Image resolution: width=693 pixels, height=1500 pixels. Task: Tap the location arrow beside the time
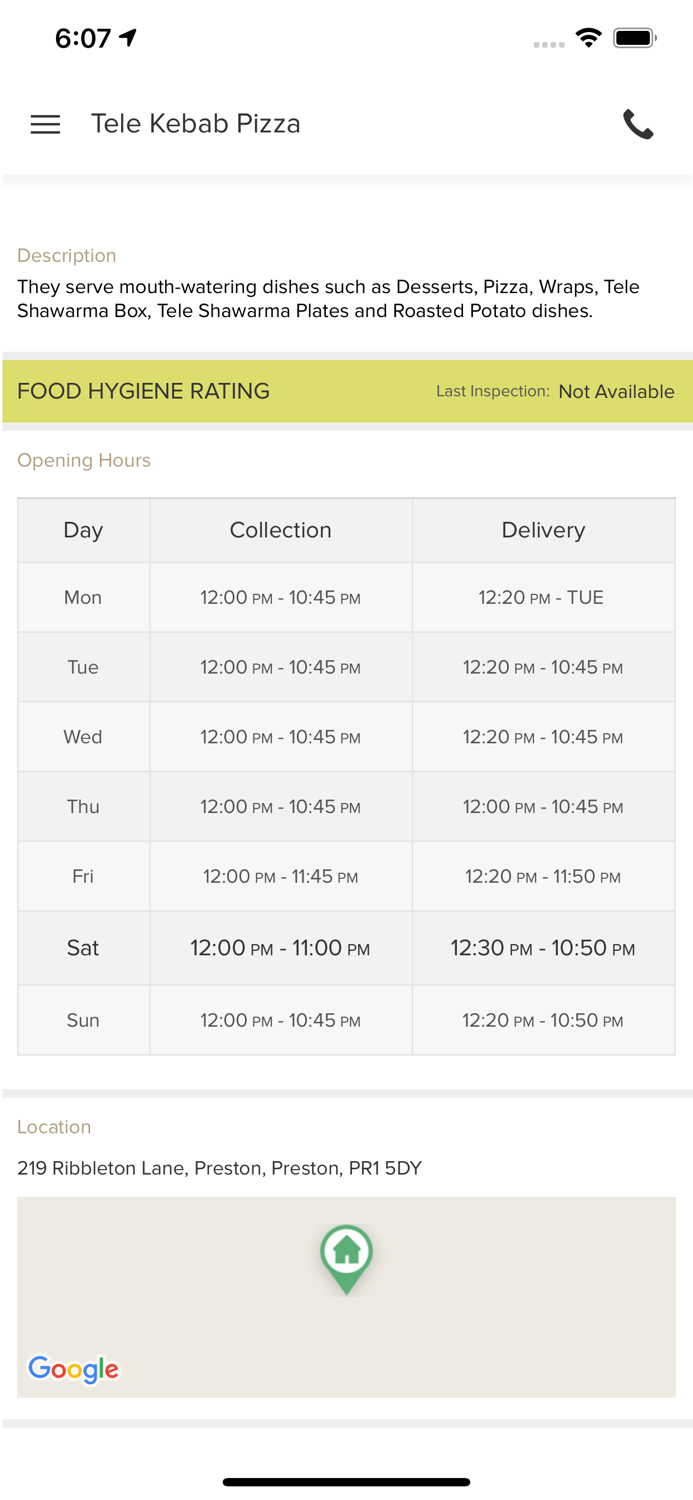coord(128,38)
